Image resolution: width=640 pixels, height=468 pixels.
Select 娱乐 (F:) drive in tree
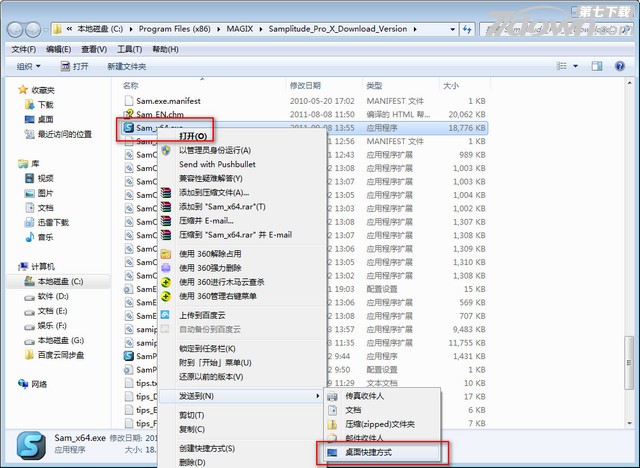46,326
